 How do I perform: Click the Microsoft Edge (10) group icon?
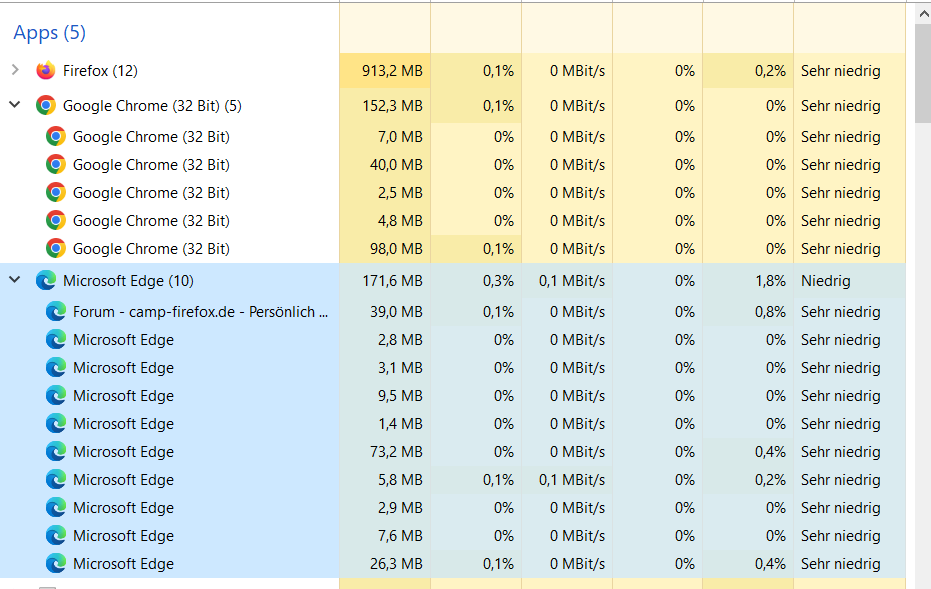[45, 281]
